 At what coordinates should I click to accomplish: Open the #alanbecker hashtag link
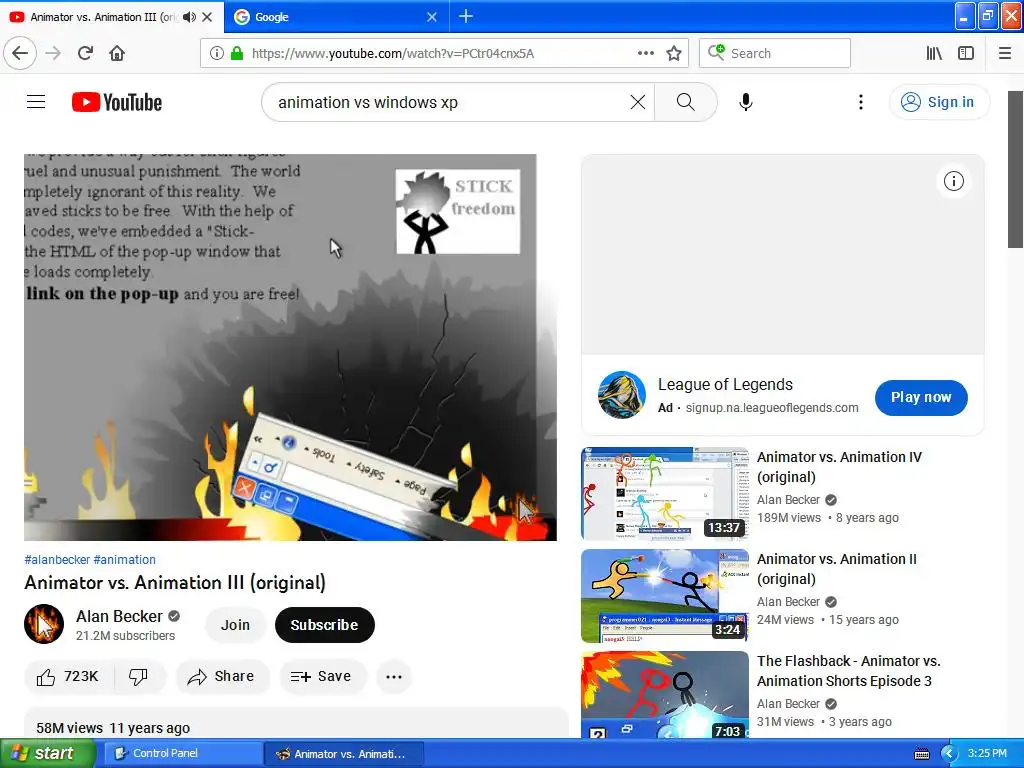[x=57, y=560]
